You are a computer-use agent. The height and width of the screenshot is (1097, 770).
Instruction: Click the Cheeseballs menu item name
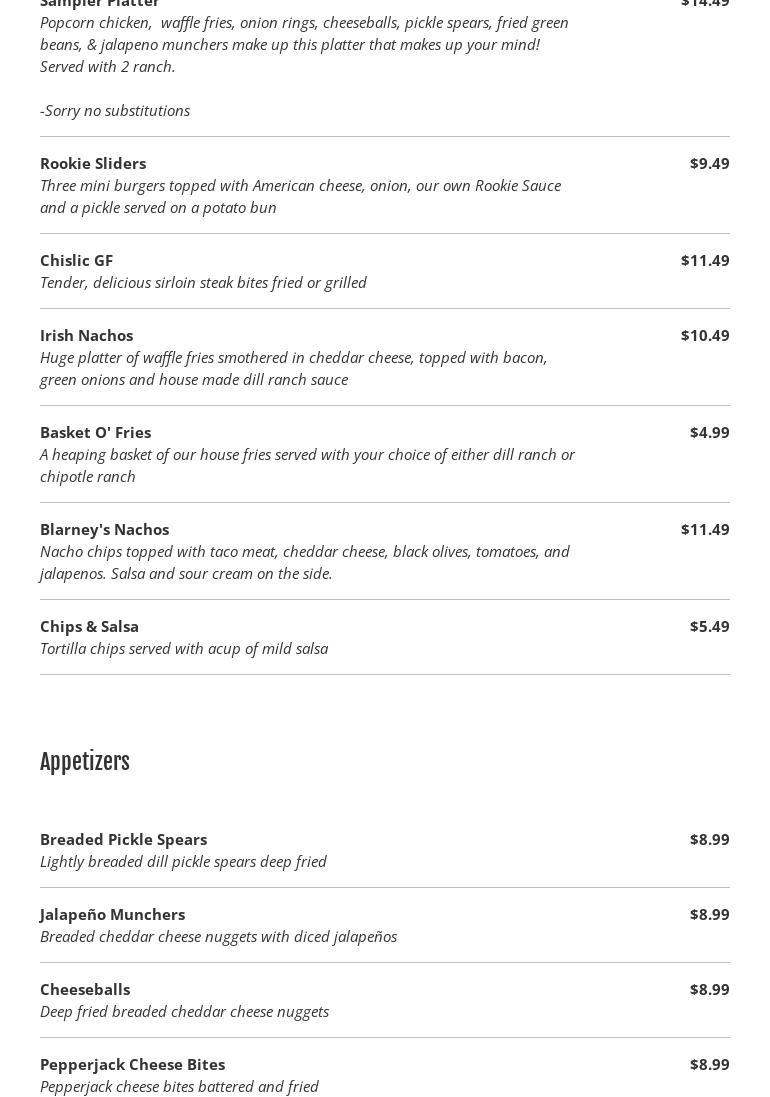click(85, 989)
